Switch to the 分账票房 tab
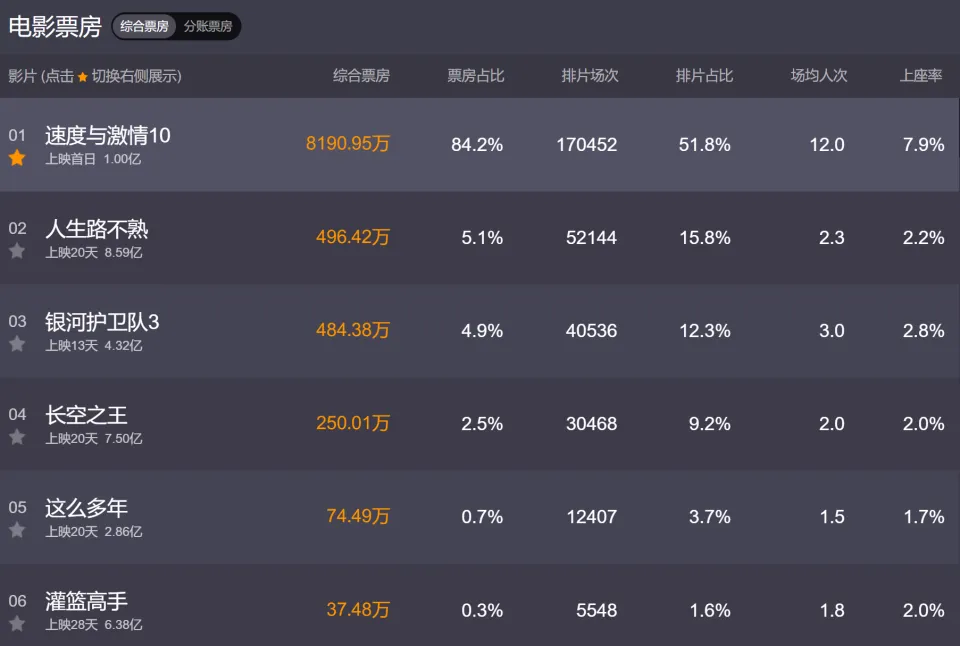Image resolution: width=960 pixels, height=646 pixels. coord(208,26)
